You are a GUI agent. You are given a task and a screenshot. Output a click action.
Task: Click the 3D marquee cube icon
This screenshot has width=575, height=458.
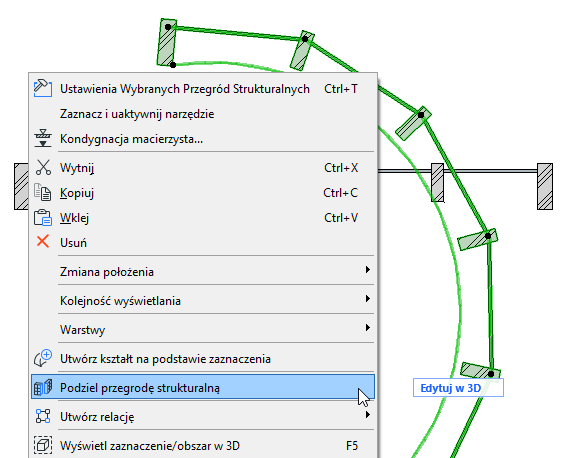[43, 445]
